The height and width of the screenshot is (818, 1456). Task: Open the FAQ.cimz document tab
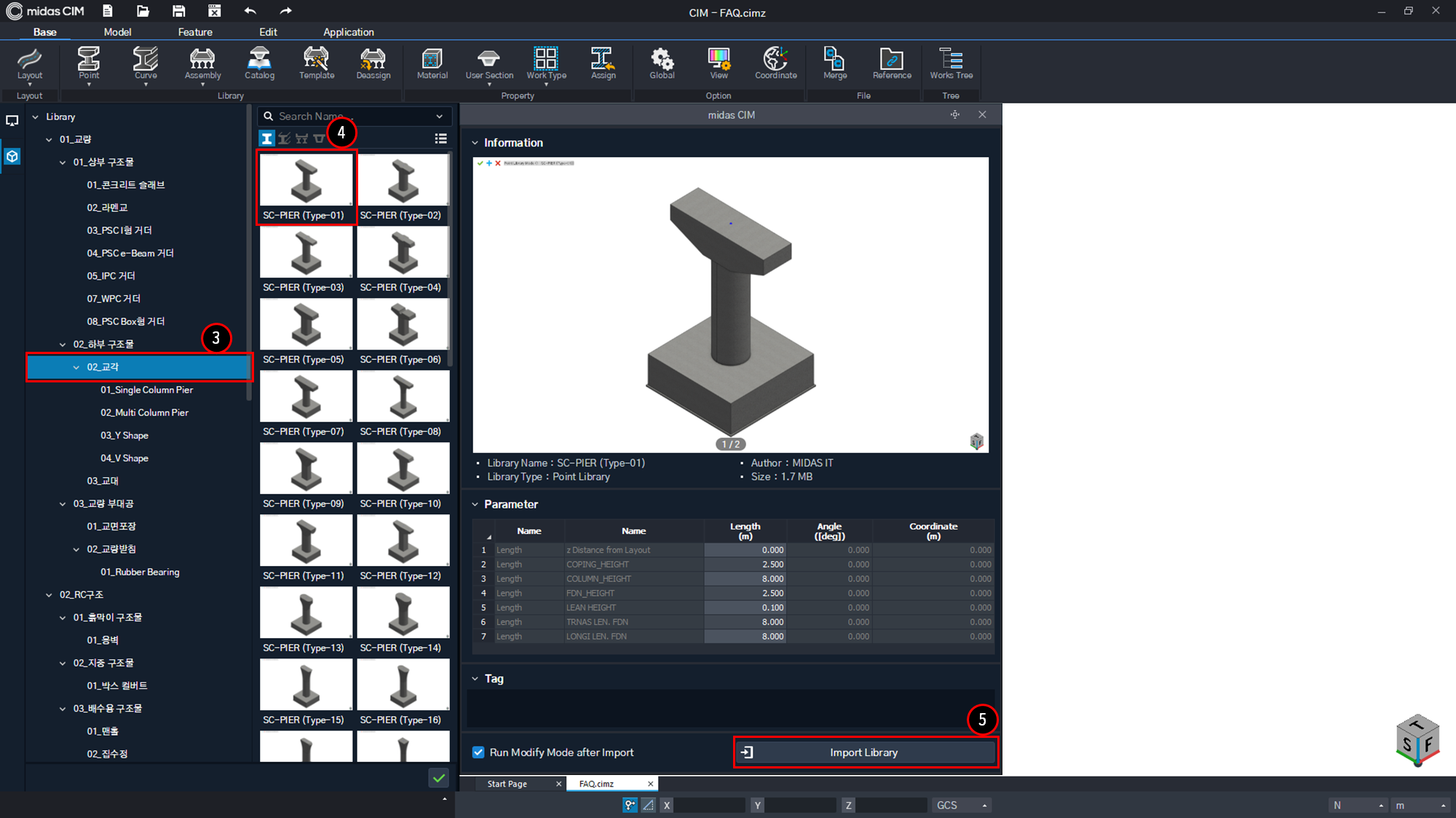[x=596, y=783]
